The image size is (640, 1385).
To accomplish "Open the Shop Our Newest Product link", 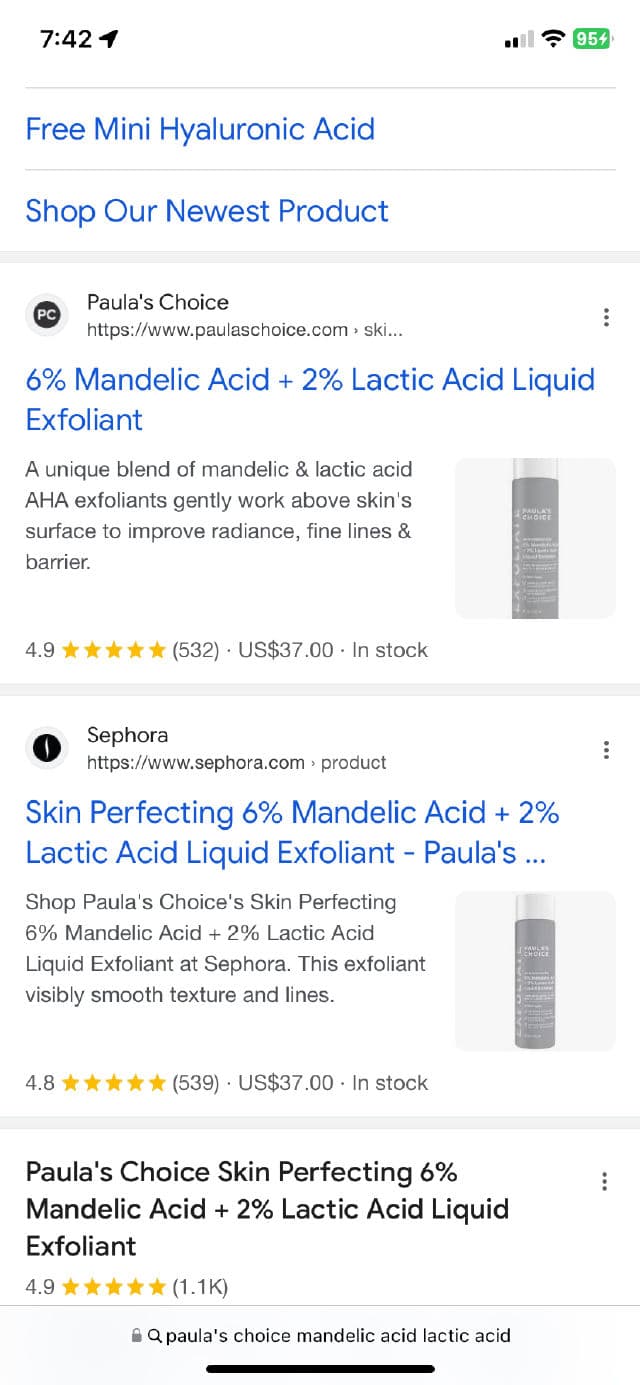I will click(x=207, y=211).
